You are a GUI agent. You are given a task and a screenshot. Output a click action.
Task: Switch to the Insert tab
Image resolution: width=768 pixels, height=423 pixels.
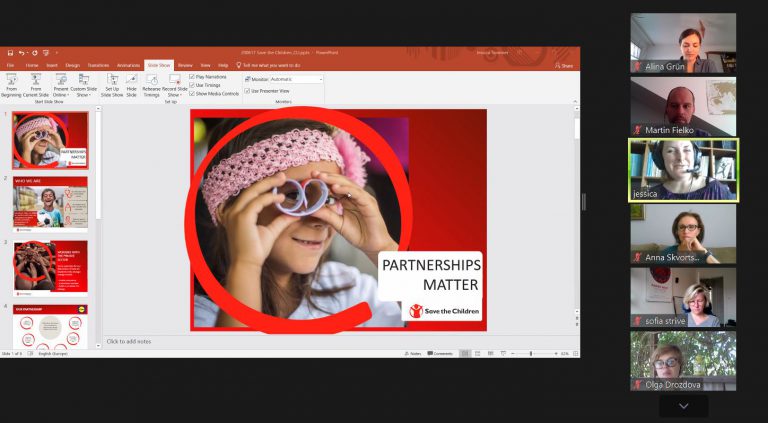point(52,65)
